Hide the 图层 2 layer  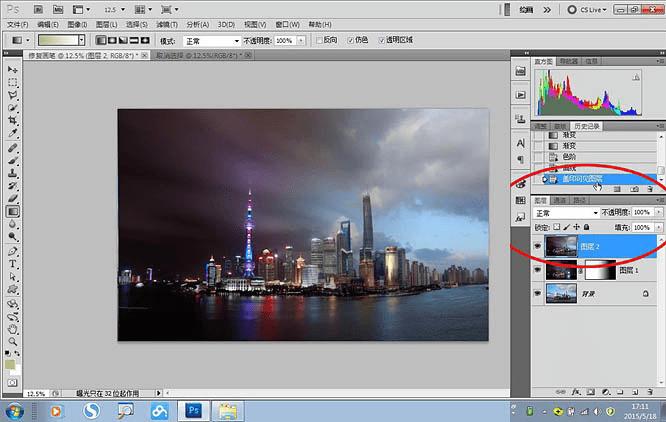(538, 246)
